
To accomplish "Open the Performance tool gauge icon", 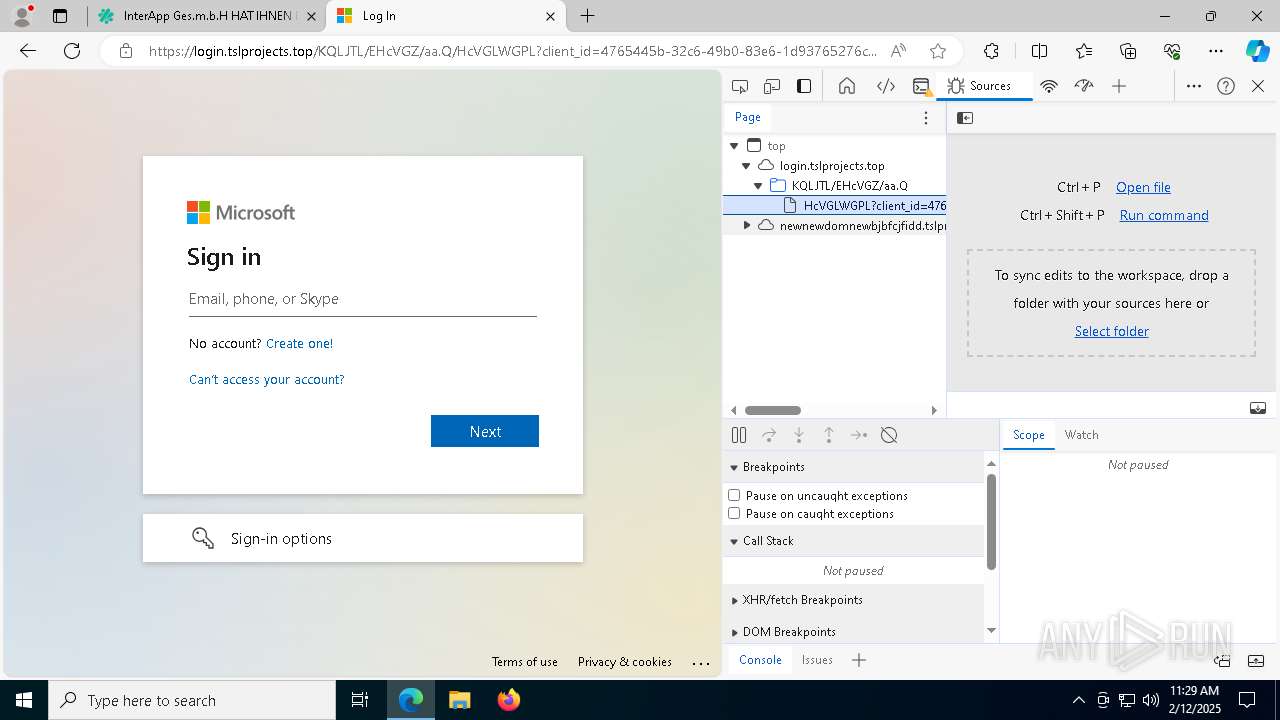I will pos(1084,86).
